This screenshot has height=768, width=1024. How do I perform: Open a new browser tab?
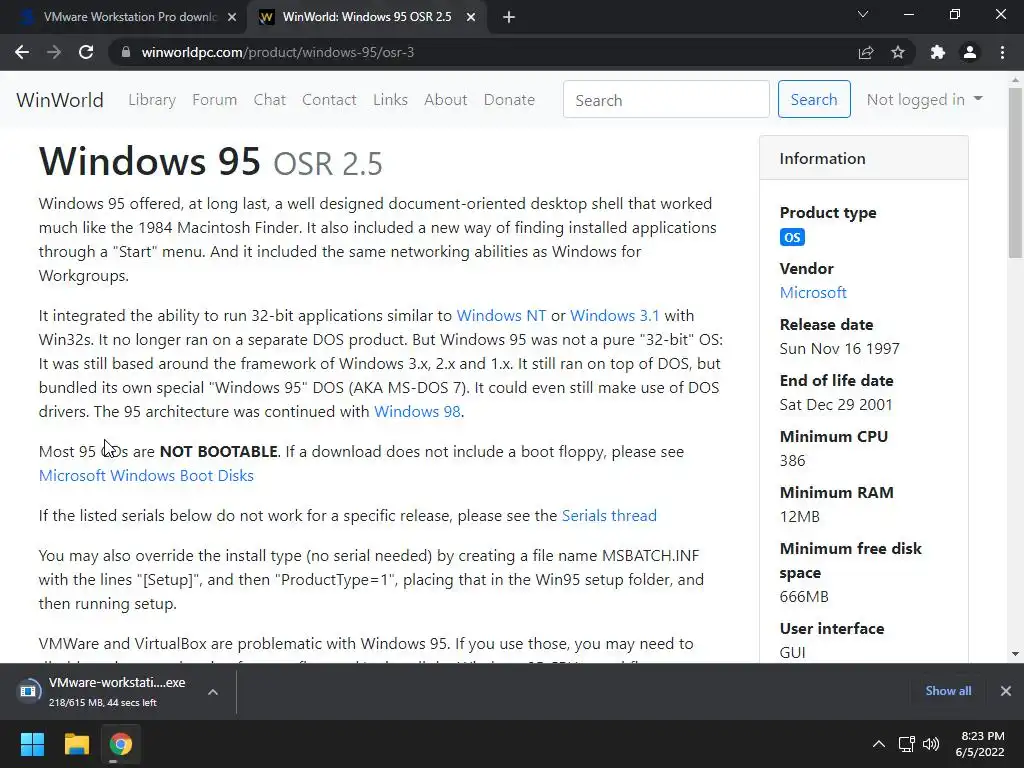click(x=509, y=18)
